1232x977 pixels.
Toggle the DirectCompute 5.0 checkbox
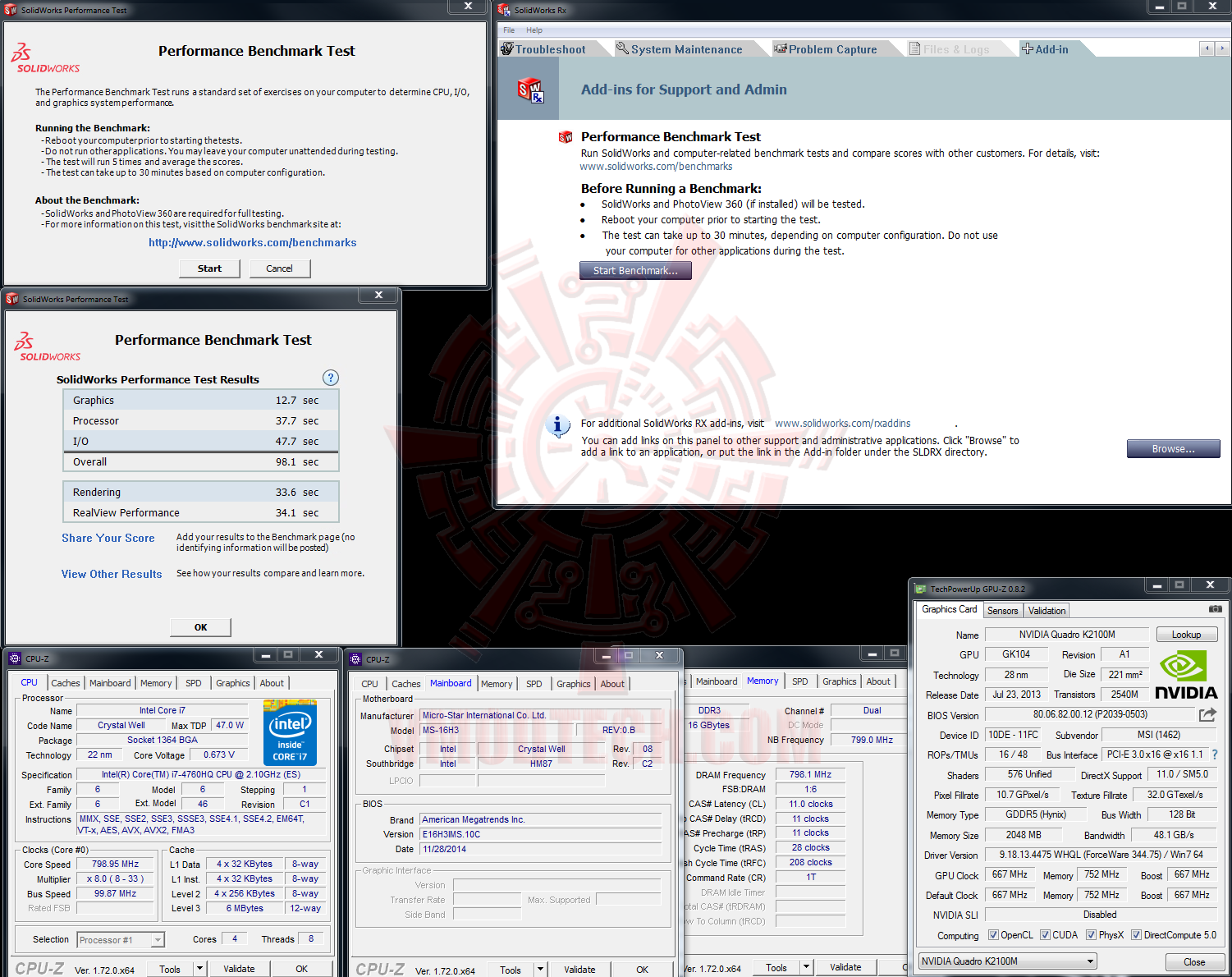1136,935
